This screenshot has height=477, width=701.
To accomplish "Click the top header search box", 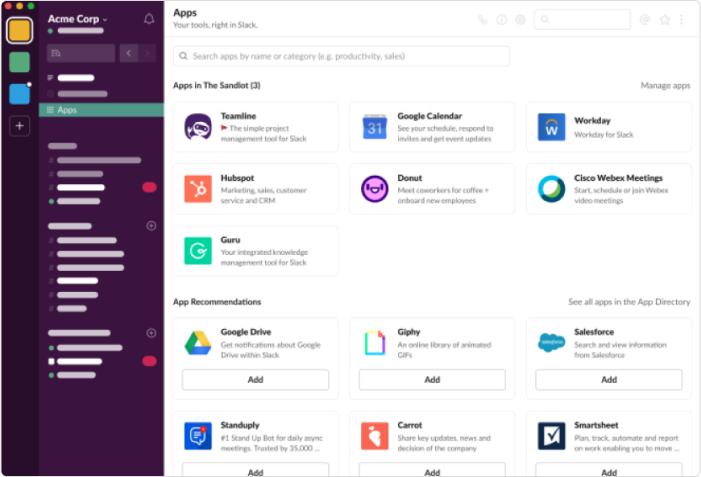I will point(582,20).
